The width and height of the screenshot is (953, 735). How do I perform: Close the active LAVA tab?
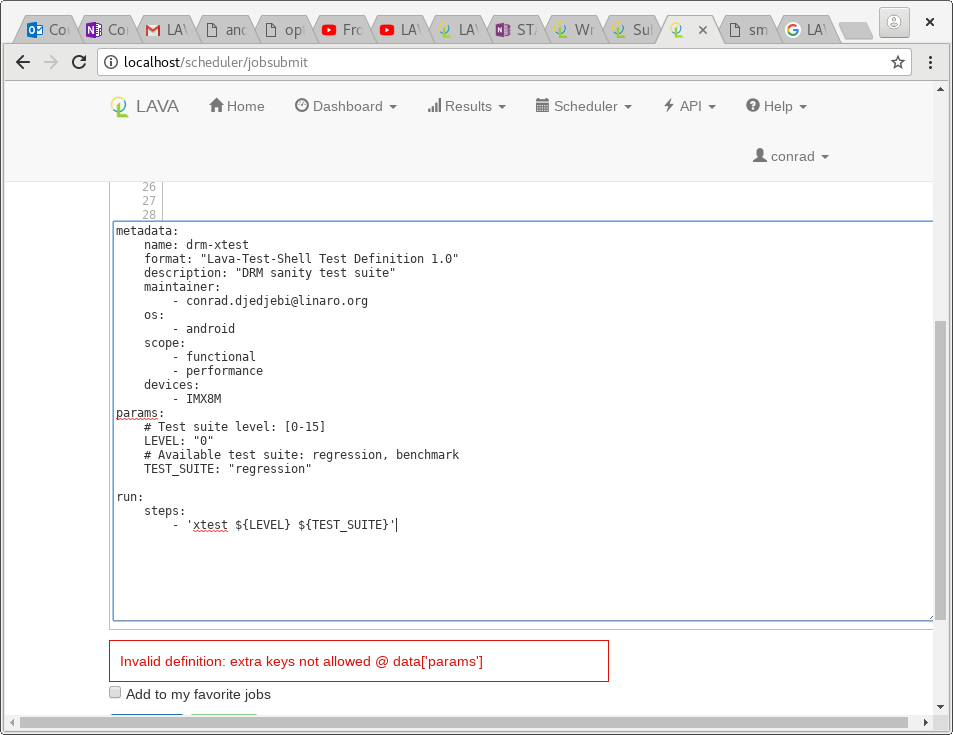702,30
